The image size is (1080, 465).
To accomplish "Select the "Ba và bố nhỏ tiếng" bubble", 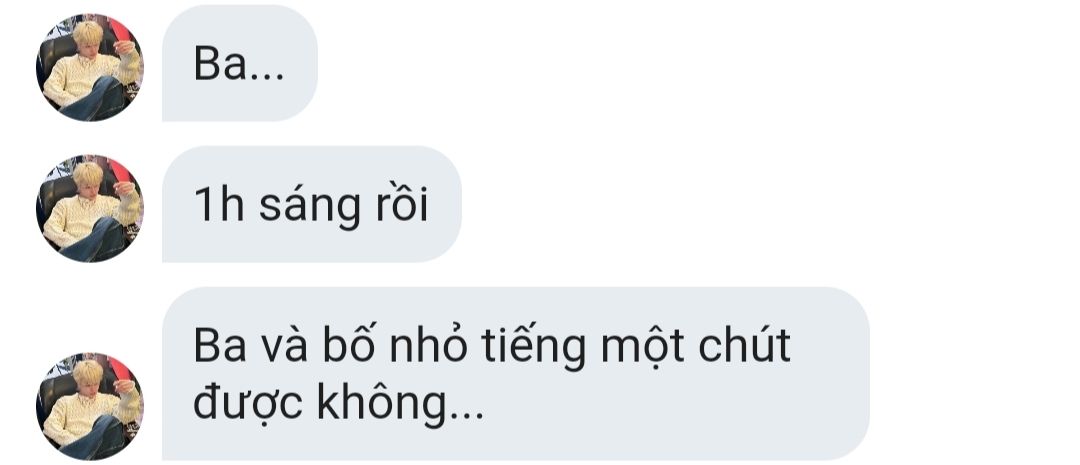I will tap(515, 373).
